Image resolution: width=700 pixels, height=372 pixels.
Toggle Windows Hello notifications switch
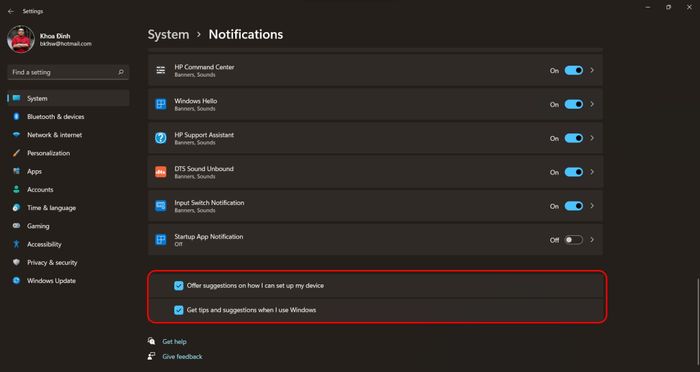(x=574, y=104)
